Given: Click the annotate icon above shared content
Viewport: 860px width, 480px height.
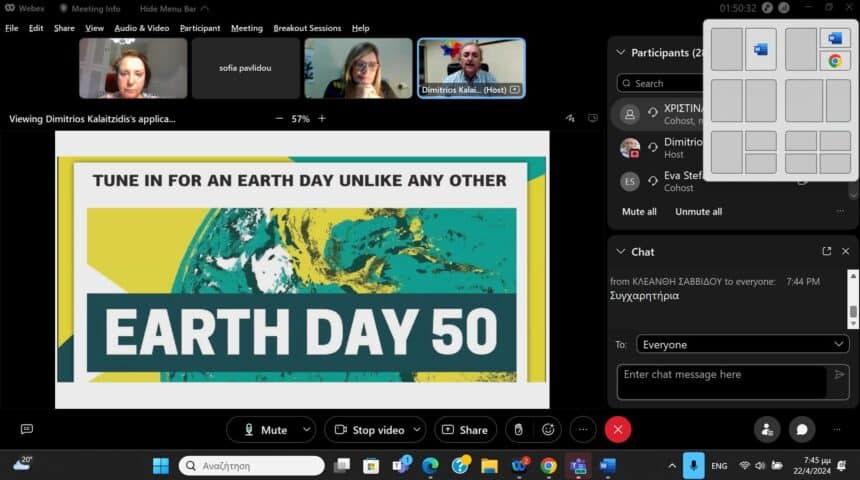Looking at the screenshot, I should coord(570,118).
